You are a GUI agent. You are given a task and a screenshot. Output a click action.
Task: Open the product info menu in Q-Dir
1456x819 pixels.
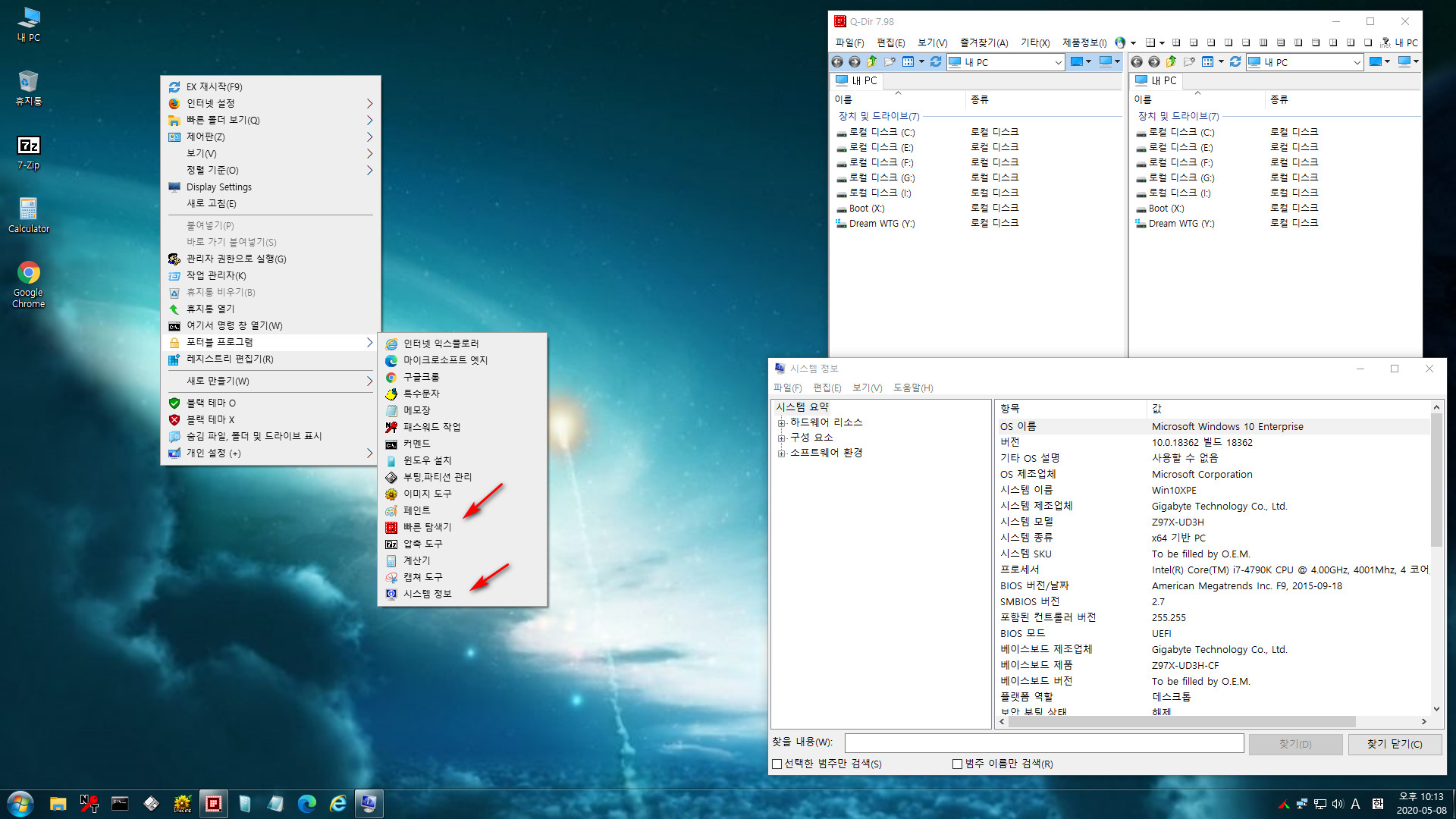click(1084, 42)
